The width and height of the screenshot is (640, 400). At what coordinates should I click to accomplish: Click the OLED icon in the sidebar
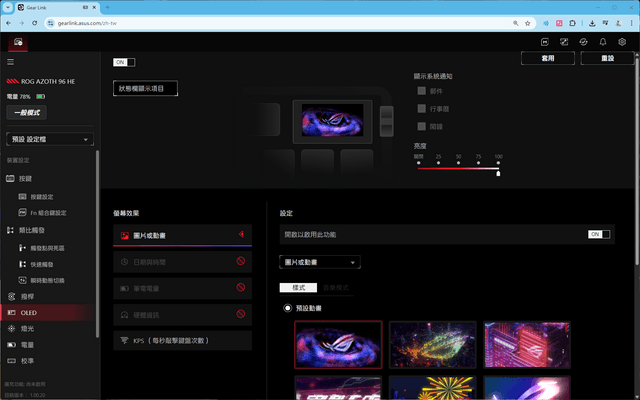click(x=11, y=313)
